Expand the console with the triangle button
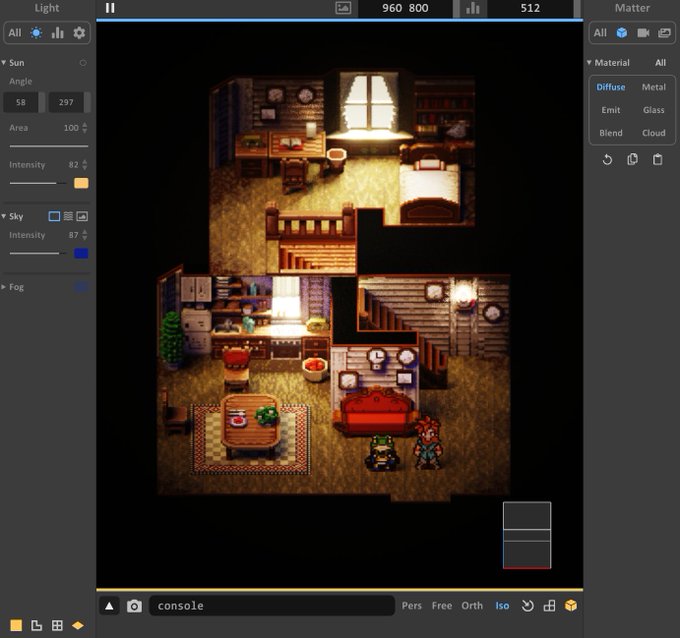Viewport: 680px width, 638px height. pyautogui.click(x=109, y=606)
